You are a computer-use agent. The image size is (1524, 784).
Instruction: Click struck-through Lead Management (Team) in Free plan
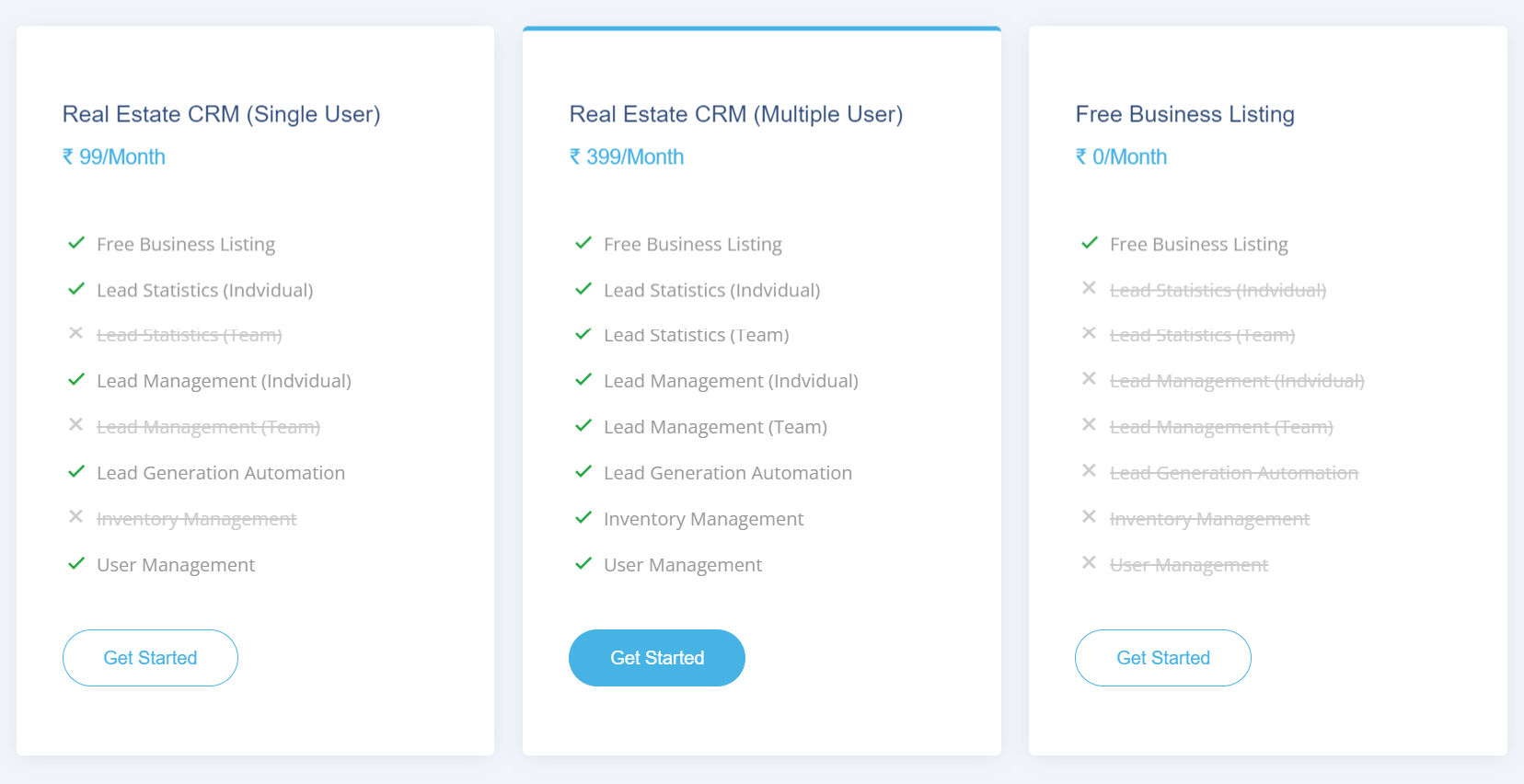[x=1221, y=427]
